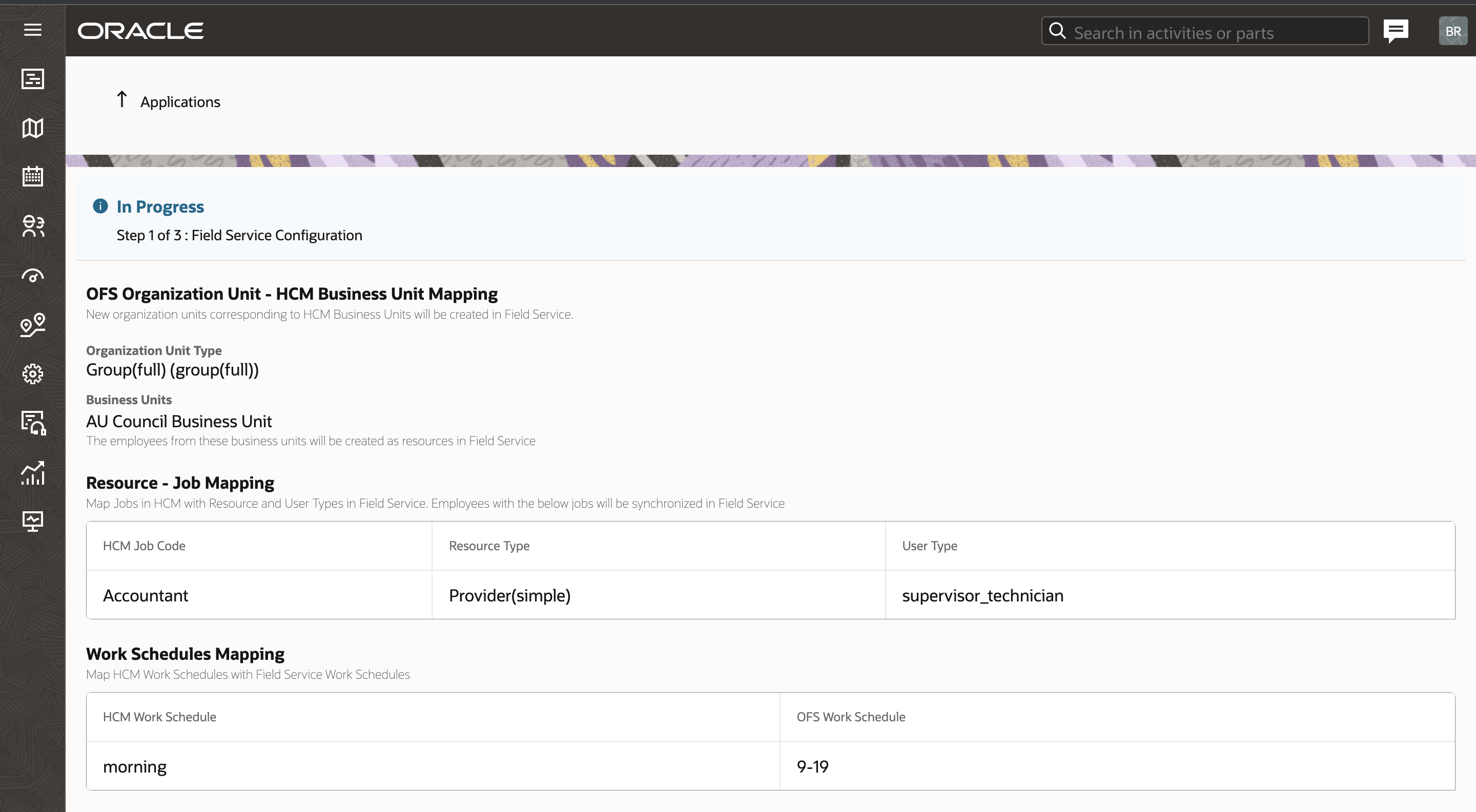Open the dispatch console sidebar icon
The image size is (1476, 812).
point(33,79)
